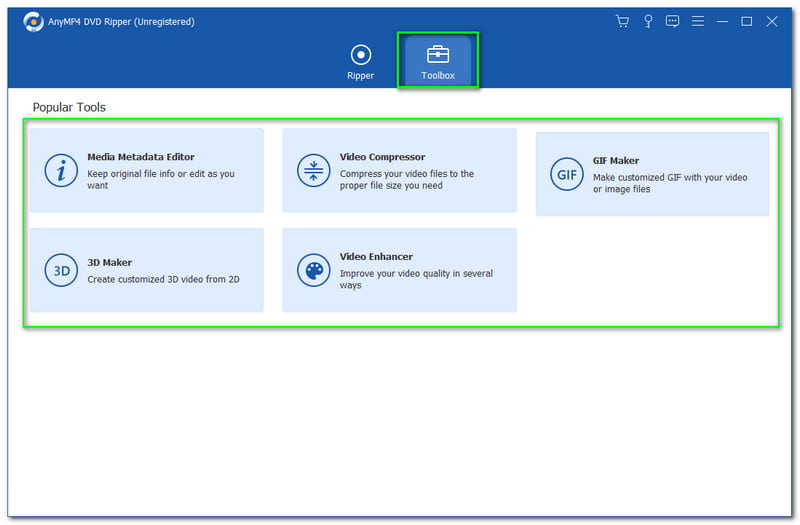Open the hamburger menu icon
This screenshot has width=800, height=525.
pos(697,21)
